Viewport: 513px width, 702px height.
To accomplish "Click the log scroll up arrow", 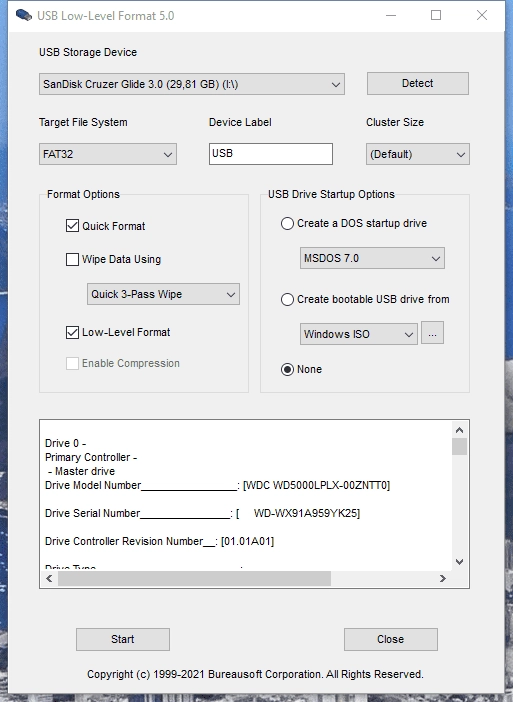I will point(459,430).
